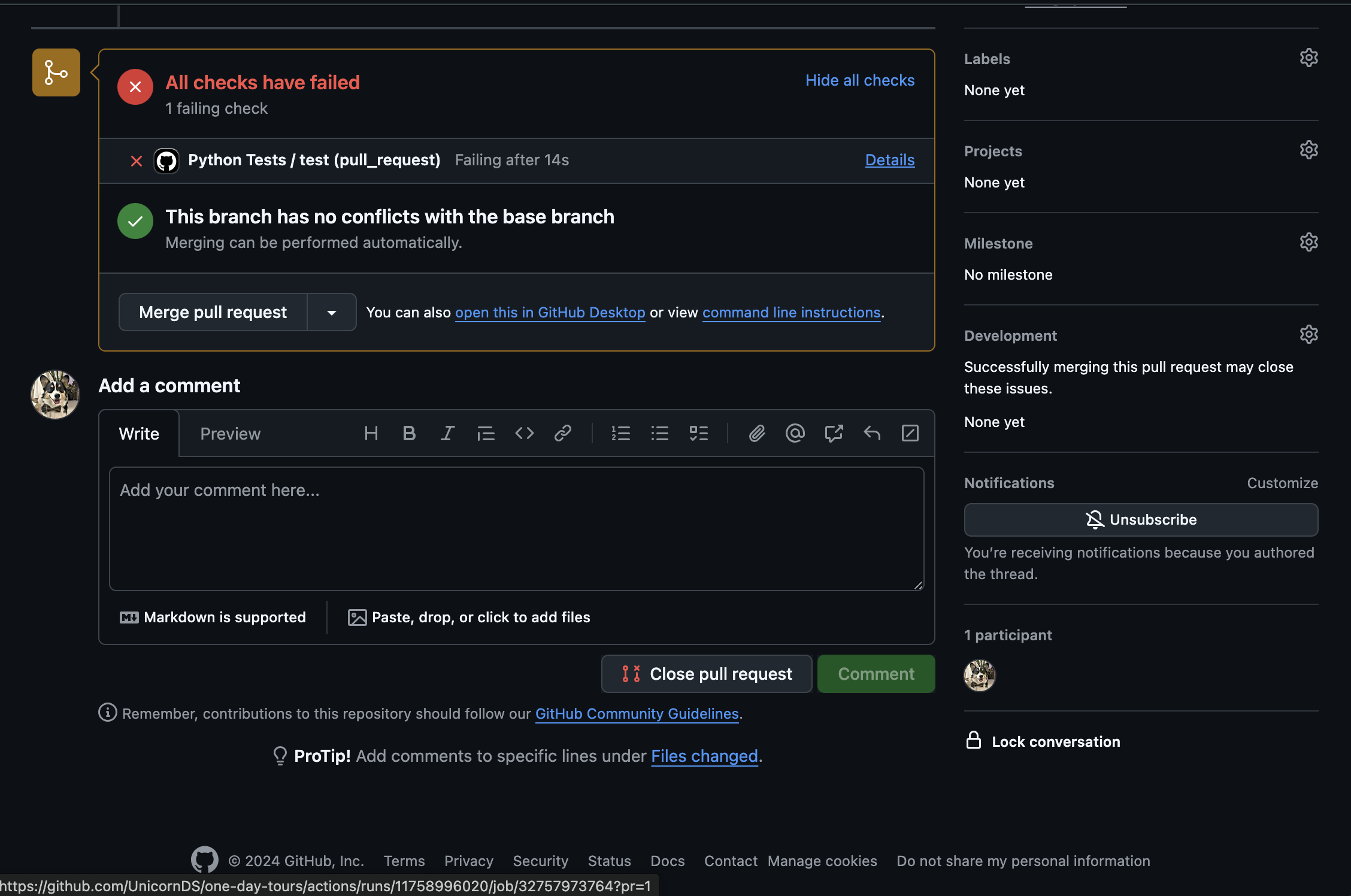Open slash commands icon
Screen dimensions: 1351x896
[910, 433]
